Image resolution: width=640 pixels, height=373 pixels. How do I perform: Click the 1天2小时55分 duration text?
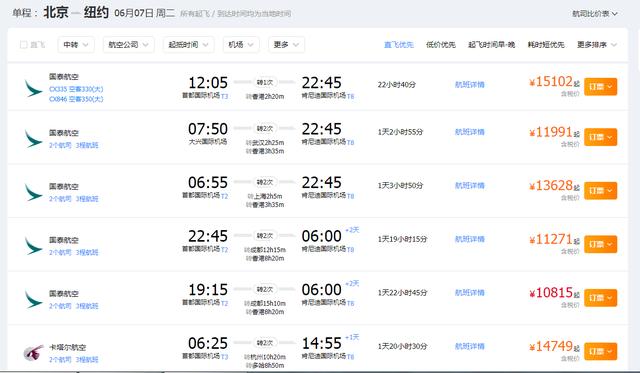[400, 132]
